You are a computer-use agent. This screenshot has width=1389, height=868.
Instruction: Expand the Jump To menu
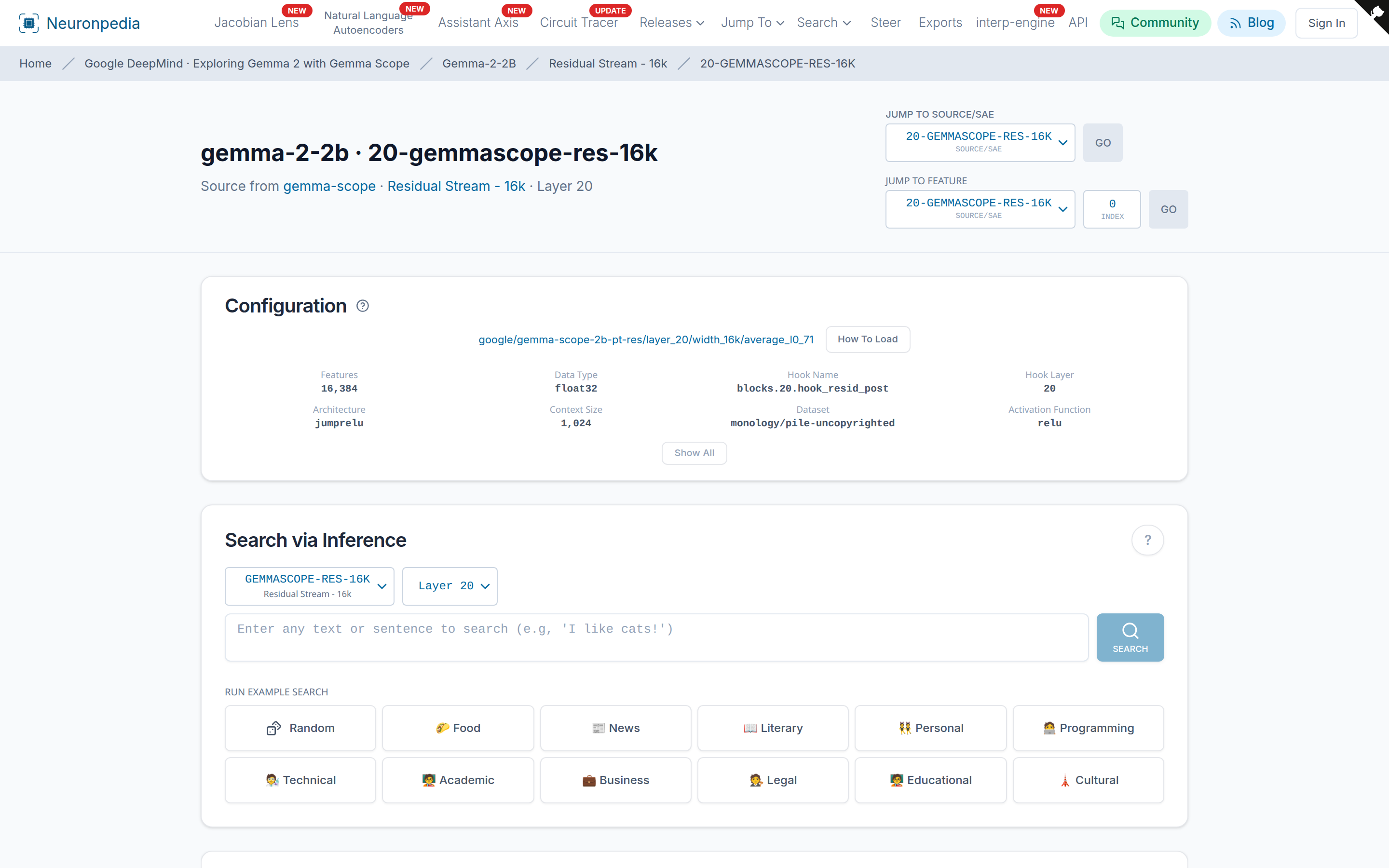[752, 23]
